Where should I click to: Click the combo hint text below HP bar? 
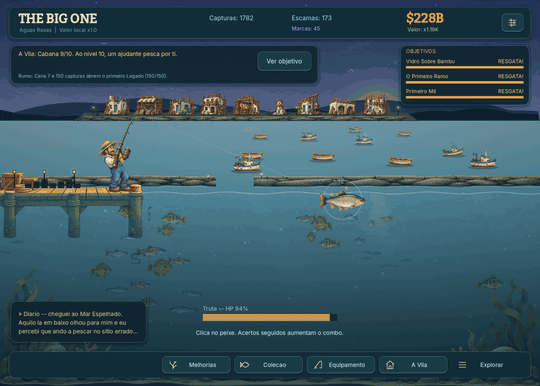[x=269, y=333]
